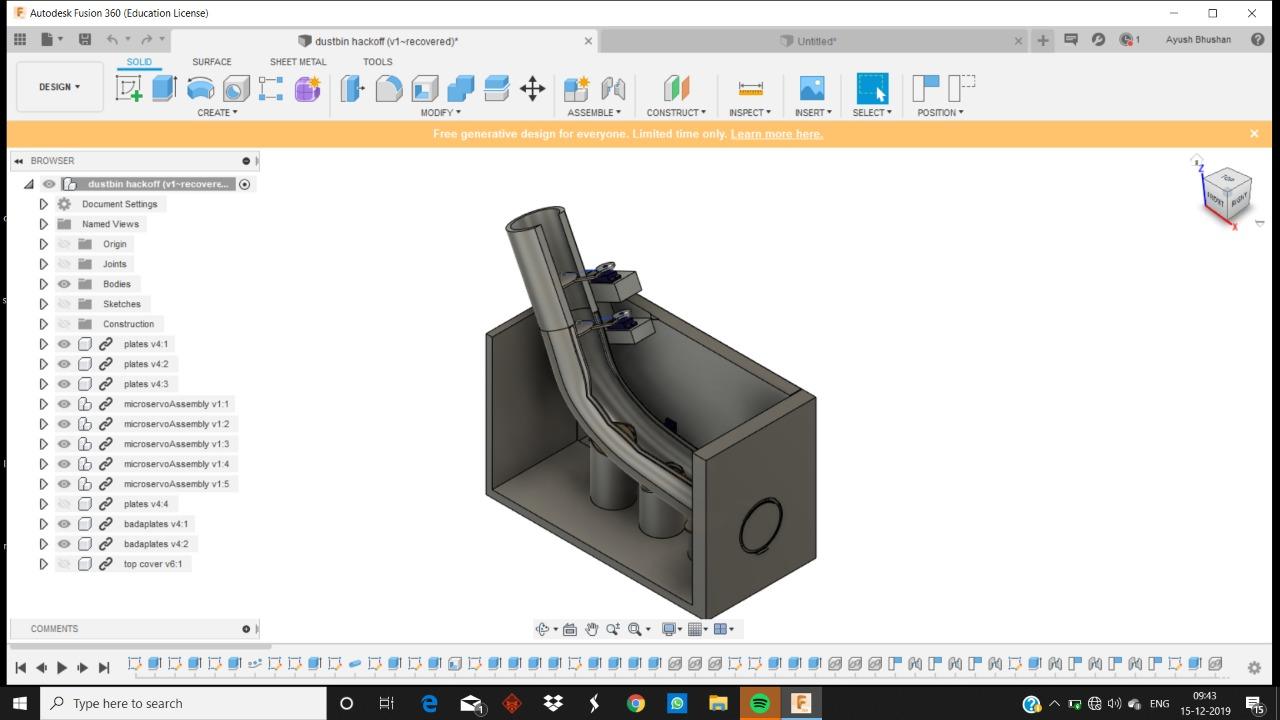Click the Joint tool icon
The height and width of the screenshot is (720, 1280).
click(x=613, y=88)
